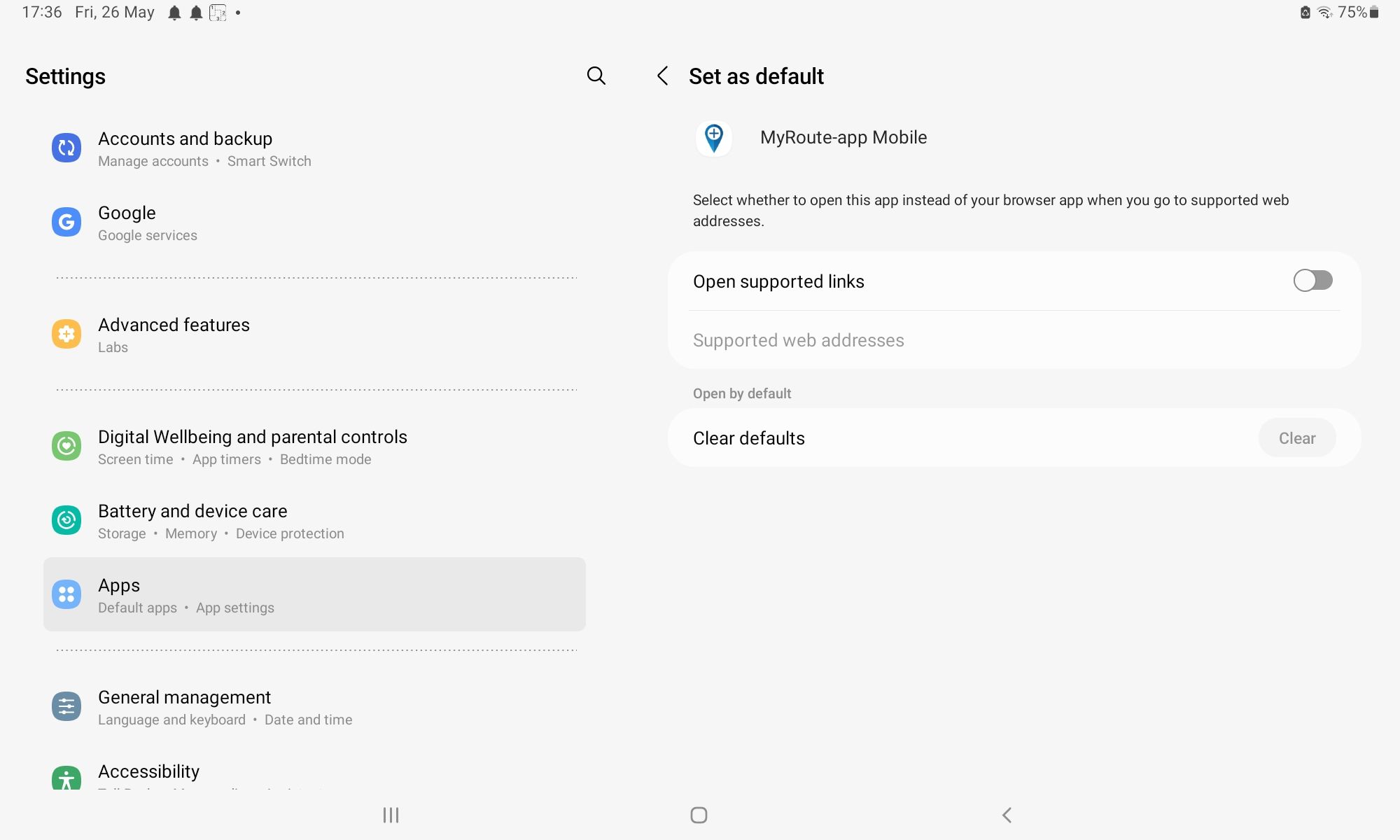Tap the MyRoute-app Mobile pin icon
Viewport: 1400px width, 840px height.
pos(714,138)
